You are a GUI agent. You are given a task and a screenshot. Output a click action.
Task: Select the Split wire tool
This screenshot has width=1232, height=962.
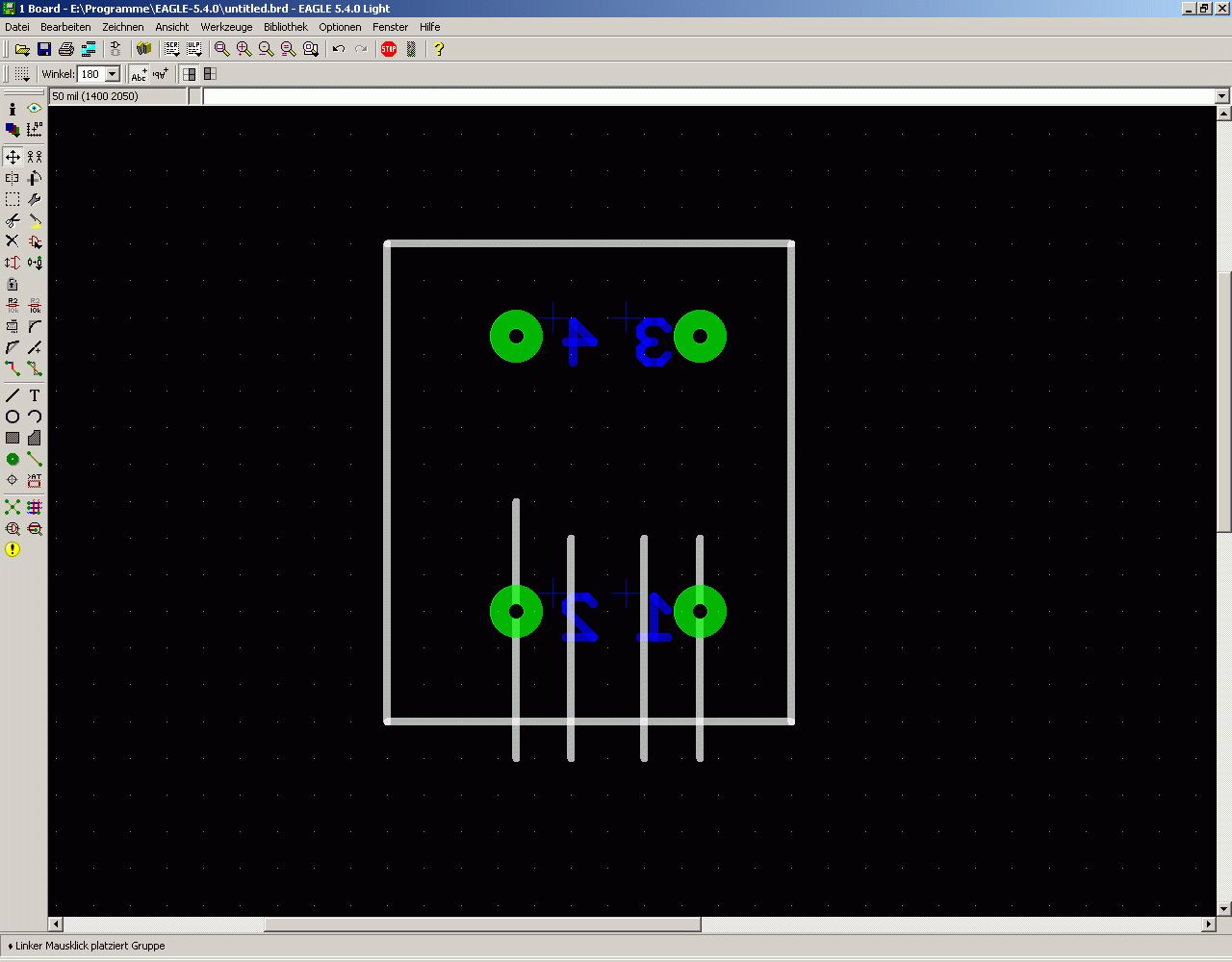(x=13, y=348)
